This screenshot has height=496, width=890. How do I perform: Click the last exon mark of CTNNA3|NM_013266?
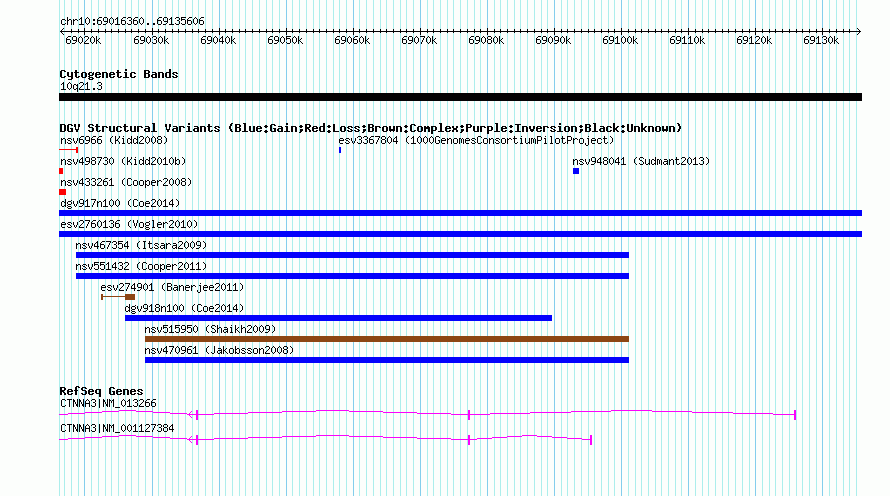(x=795, y=415)
